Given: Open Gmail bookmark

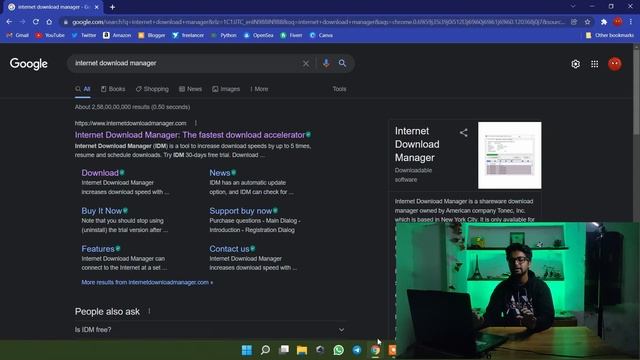Looking at the screenshot, I should (18, 36).
